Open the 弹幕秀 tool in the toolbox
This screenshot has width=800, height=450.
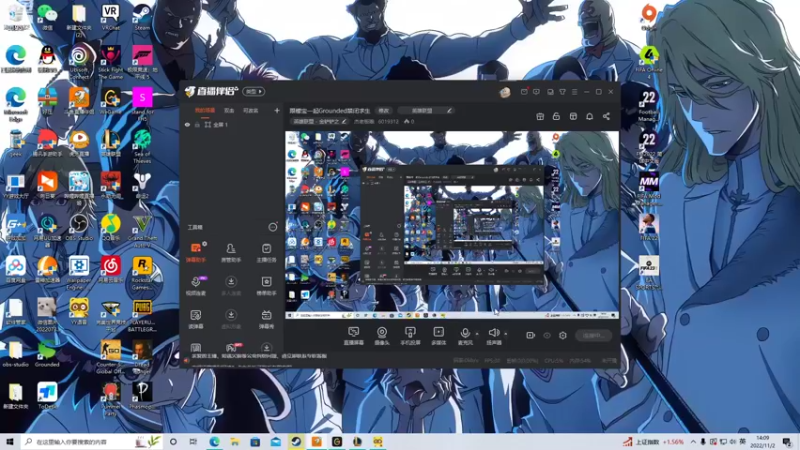(266, 319)
